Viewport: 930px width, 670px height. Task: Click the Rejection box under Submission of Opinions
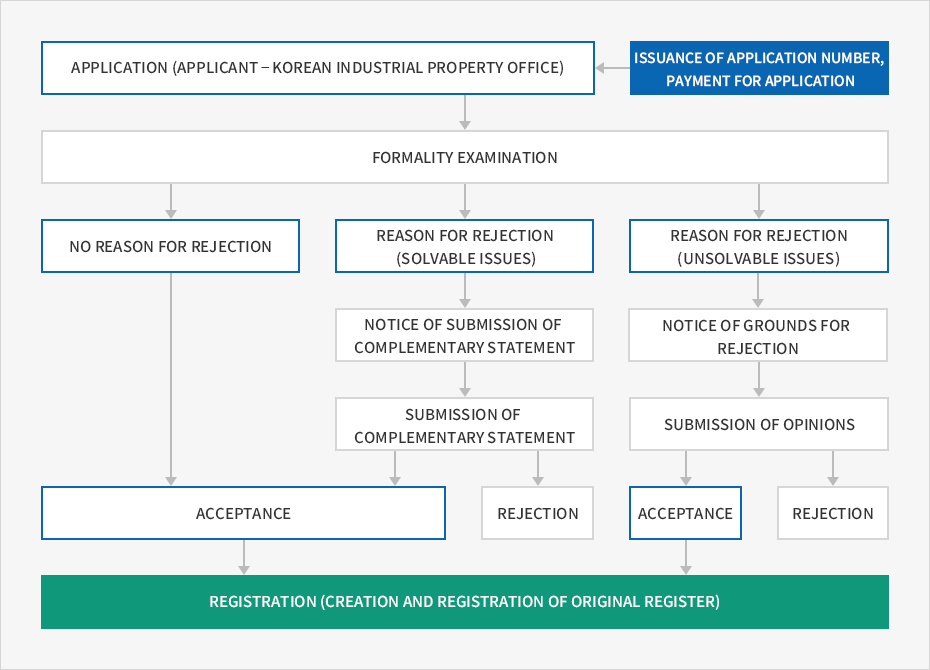(x=833, y=513)
